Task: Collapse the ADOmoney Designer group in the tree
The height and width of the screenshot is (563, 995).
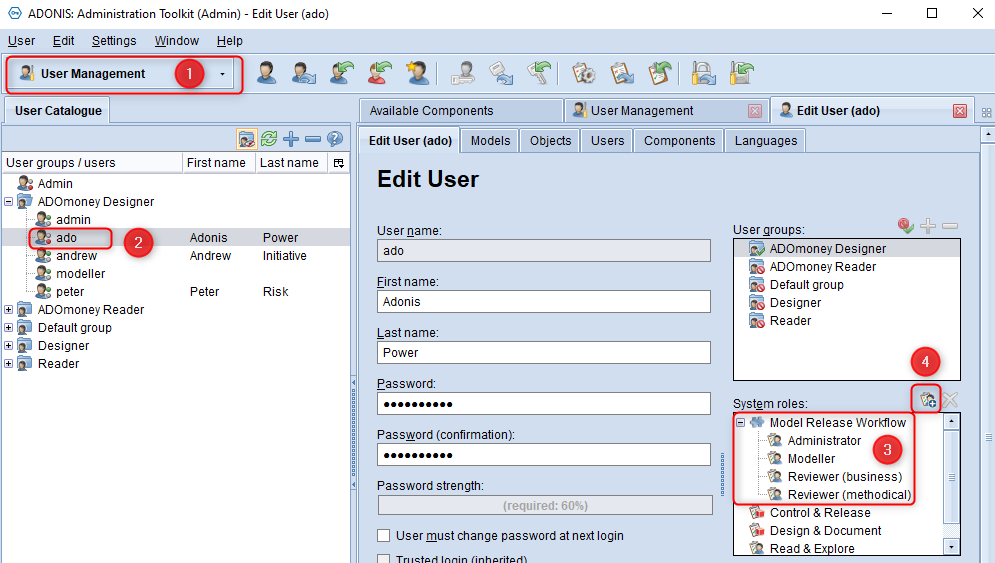Action: (x=8, y=201)
